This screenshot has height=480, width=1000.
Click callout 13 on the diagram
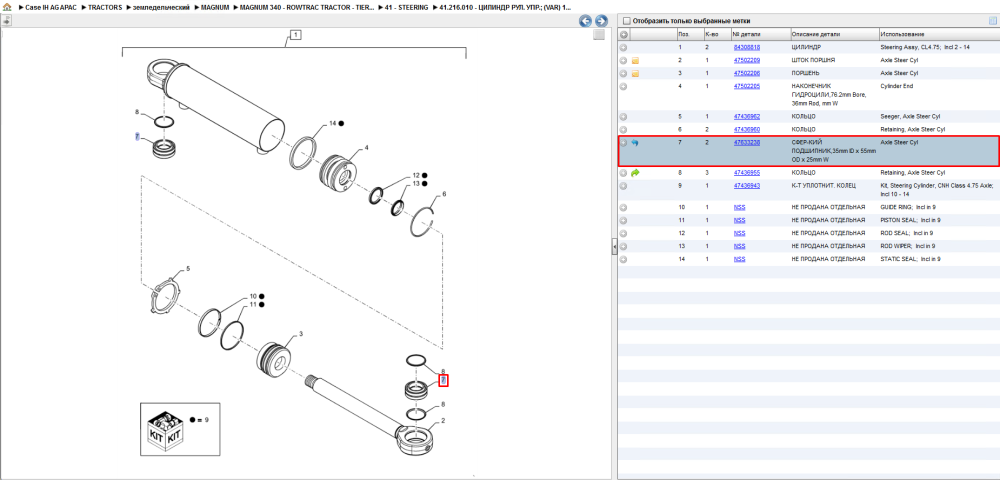tap(416, 184)
